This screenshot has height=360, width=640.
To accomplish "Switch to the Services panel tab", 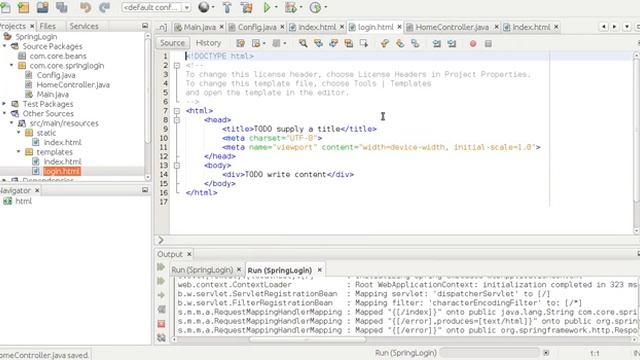I will pyautogui.click(x=84, y=26).
